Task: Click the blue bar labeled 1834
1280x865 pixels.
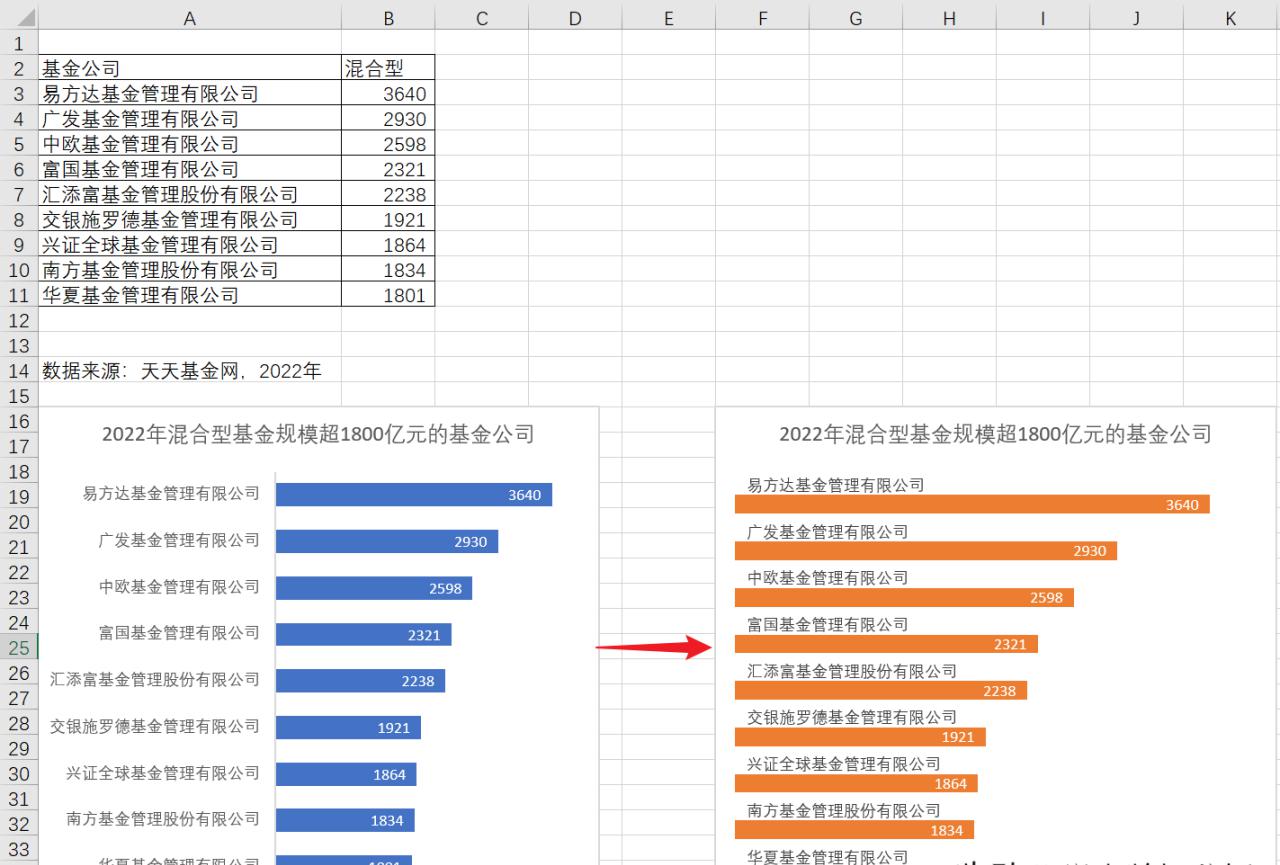Action: coord(345,820)
